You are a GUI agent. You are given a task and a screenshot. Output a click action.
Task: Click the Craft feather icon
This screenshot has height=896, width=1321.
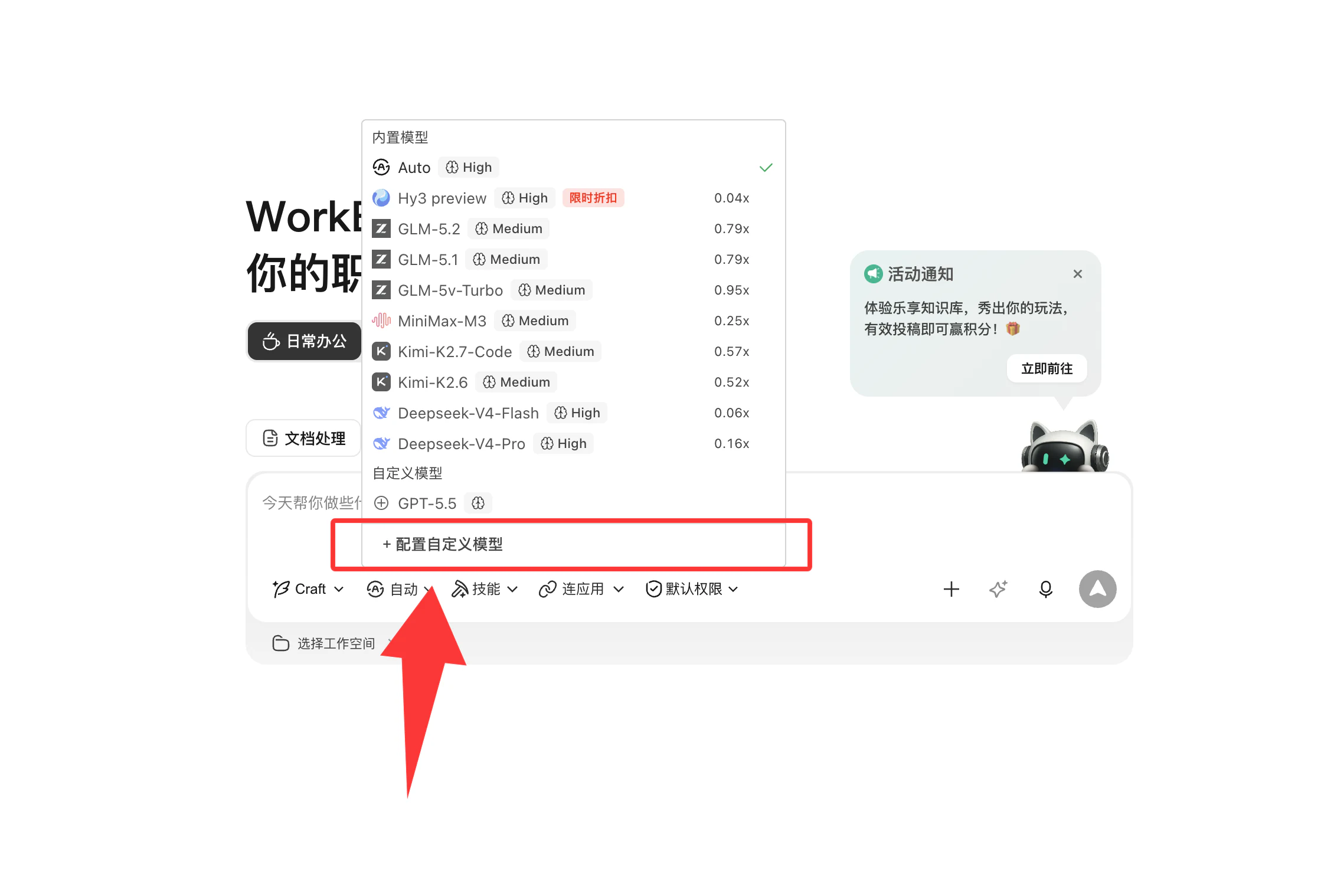click(281, 588)
